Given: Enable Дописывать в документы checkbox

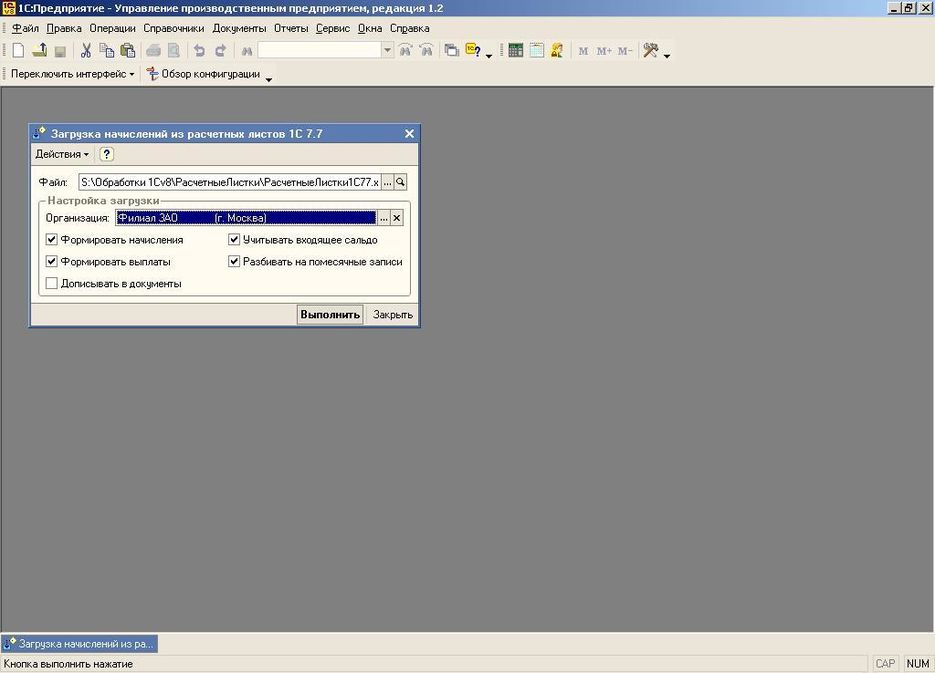Looking at the screenshot, I should click(51, 283).
